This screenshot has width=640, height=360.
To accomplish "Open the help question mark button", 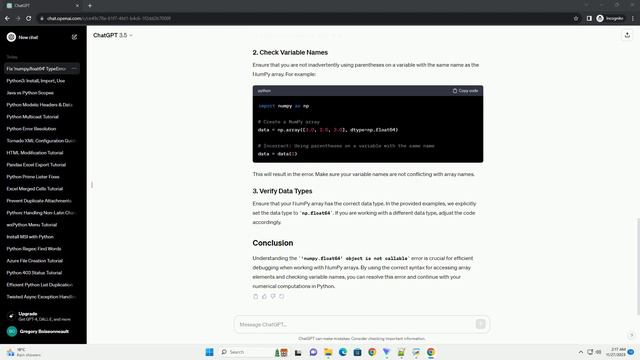I will [631, 335].
